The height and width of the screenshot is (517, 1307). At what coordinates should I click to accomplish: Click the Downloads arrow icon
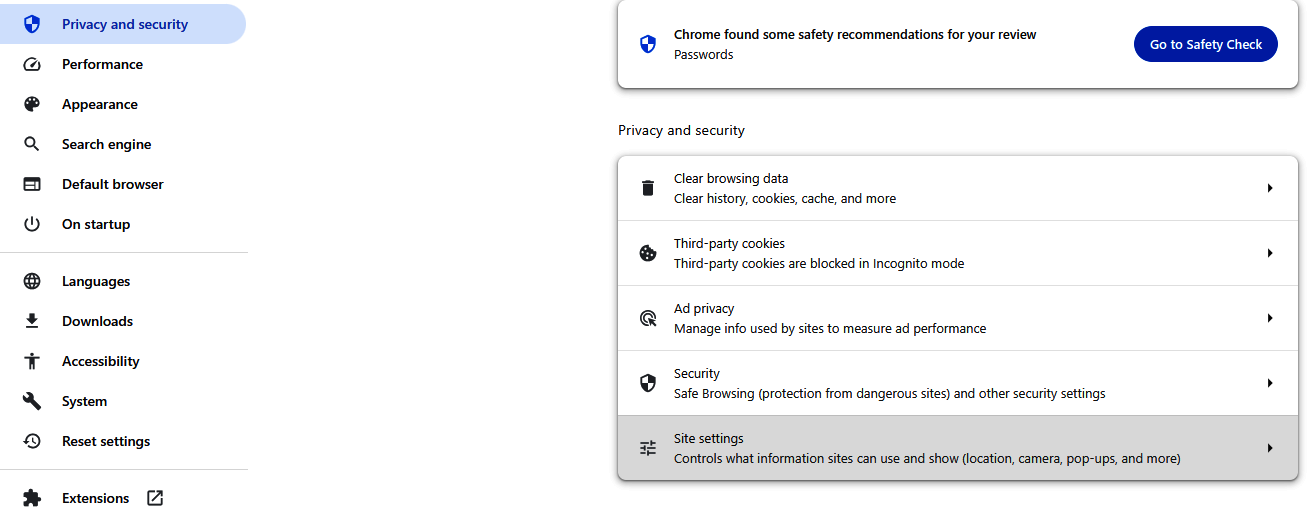coord(32,321)
